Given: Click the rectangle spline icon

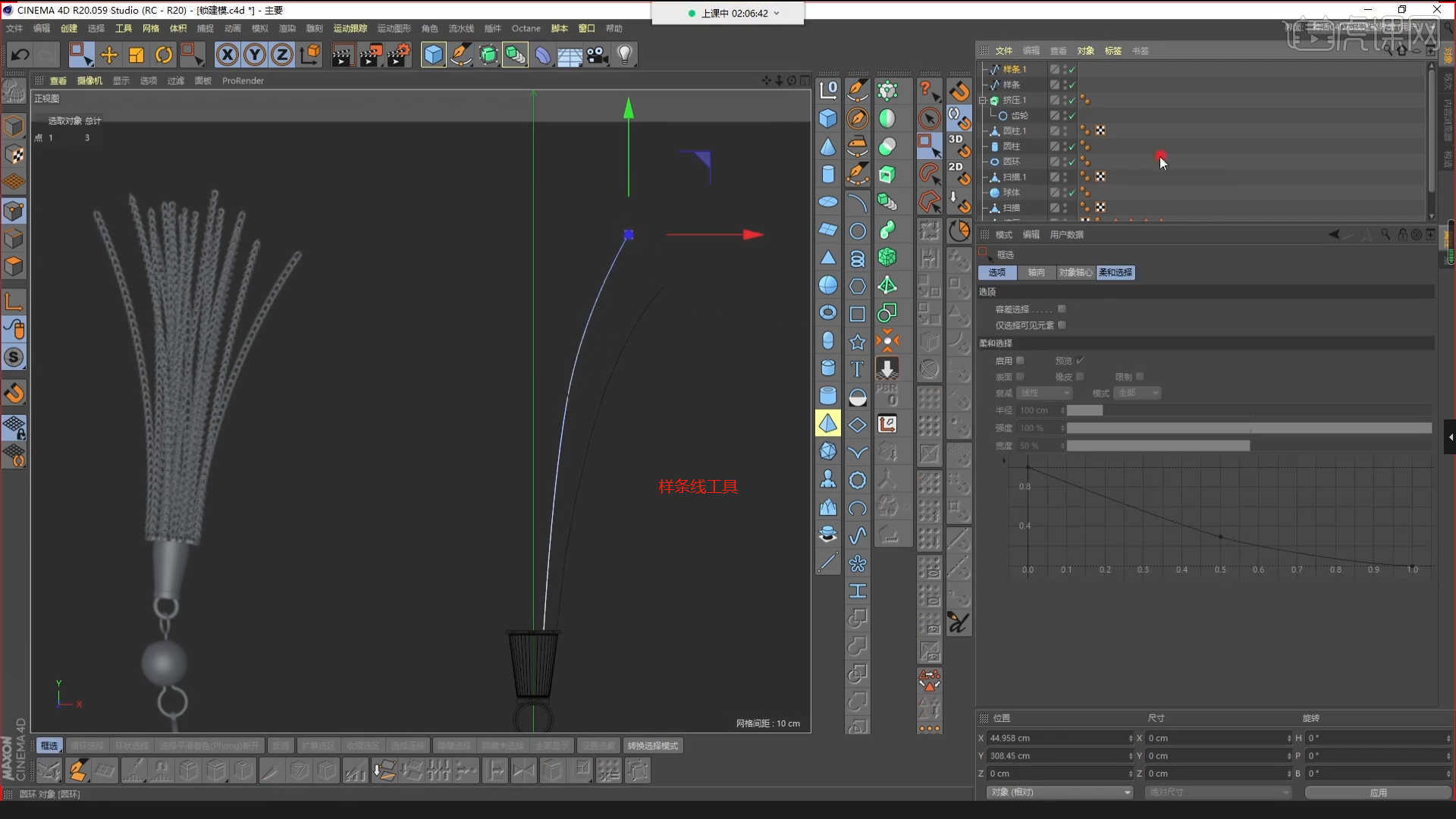Looking at the screenshot, I should (x=858, y=314).
